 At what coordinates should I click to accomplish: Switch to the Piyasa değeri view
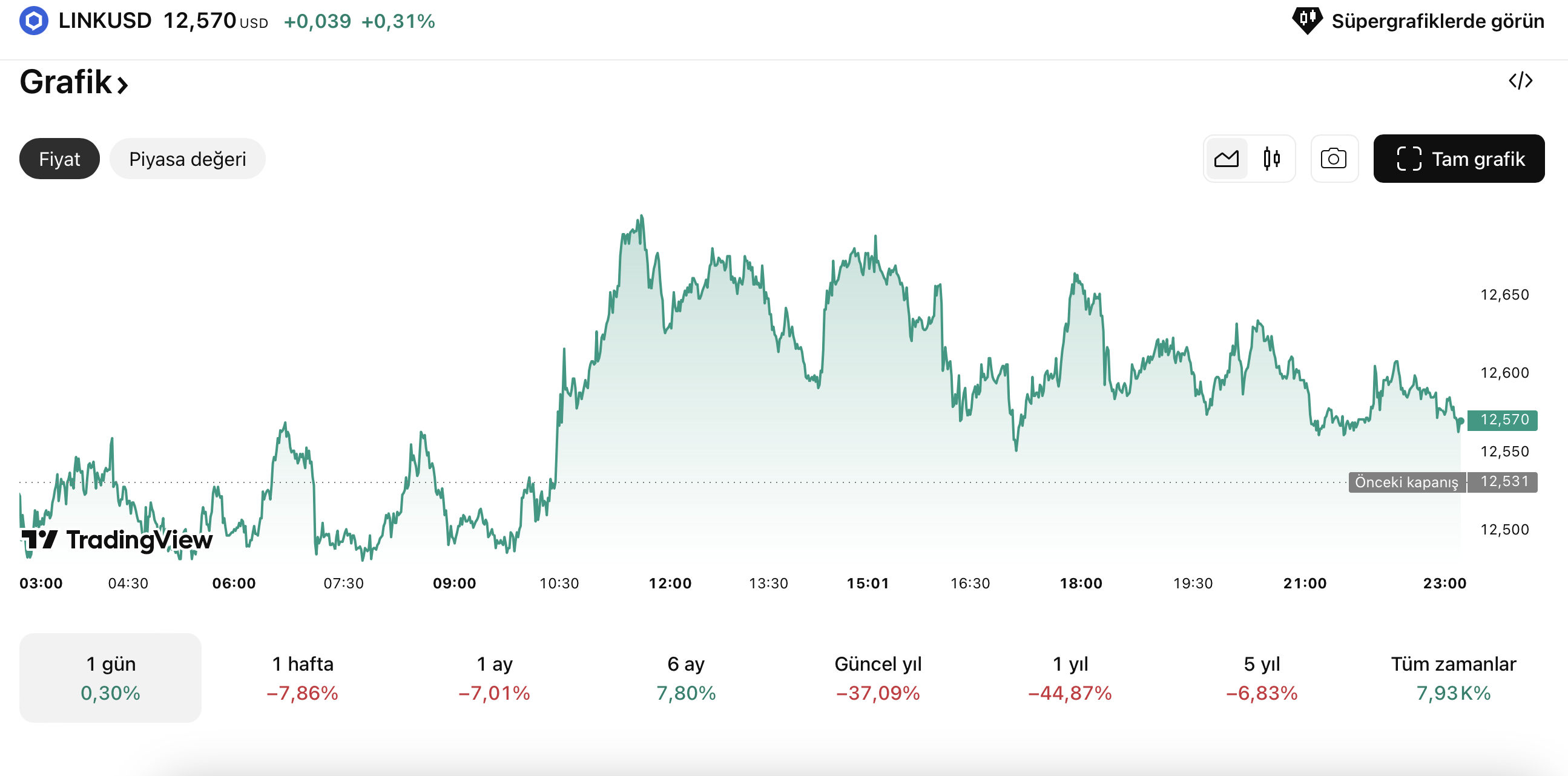coord(187,158)
